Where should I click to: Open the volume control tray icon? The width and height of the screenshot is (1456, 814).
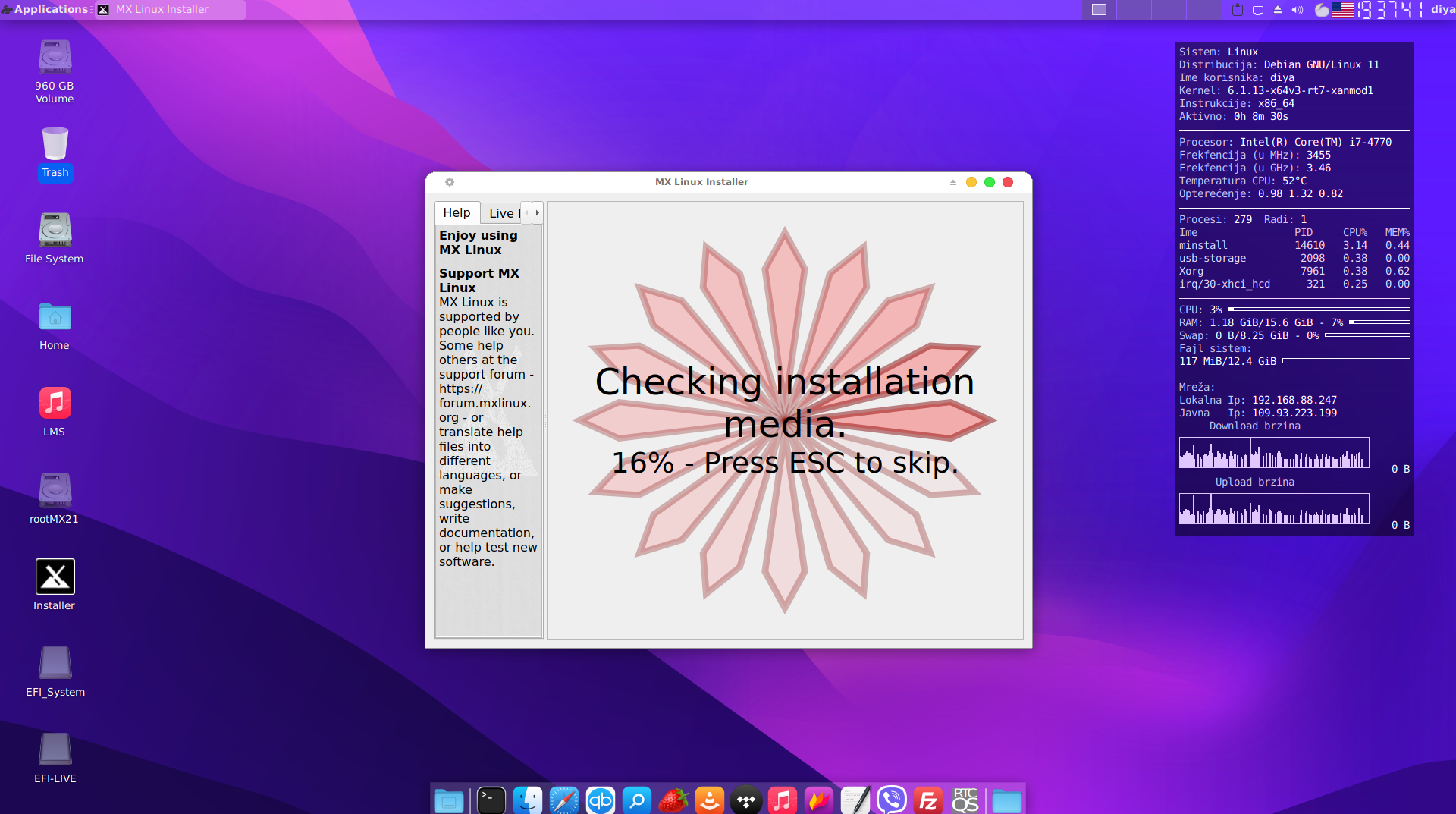click(1298, 10)
